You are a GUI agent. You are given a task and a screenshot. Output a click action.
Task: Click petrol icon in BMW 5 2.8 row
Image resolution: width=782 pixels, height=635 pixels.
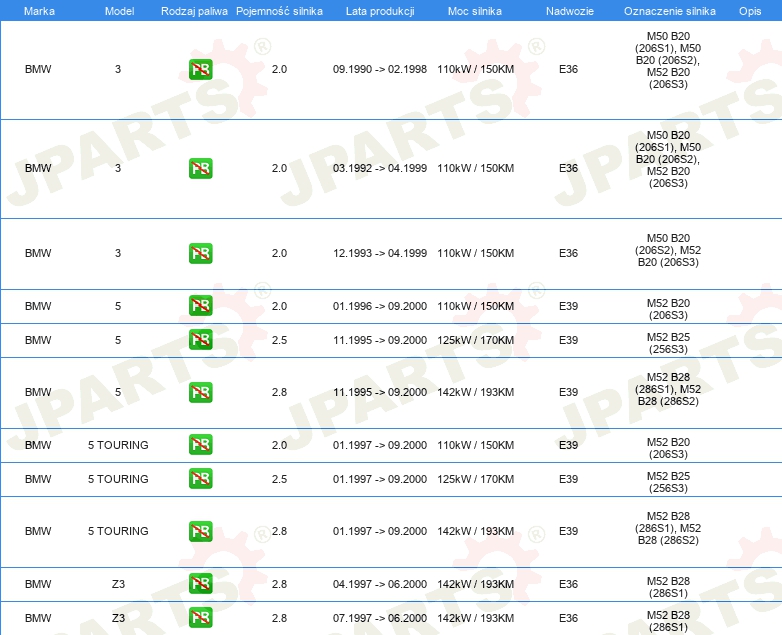click(x=200, y=392)
